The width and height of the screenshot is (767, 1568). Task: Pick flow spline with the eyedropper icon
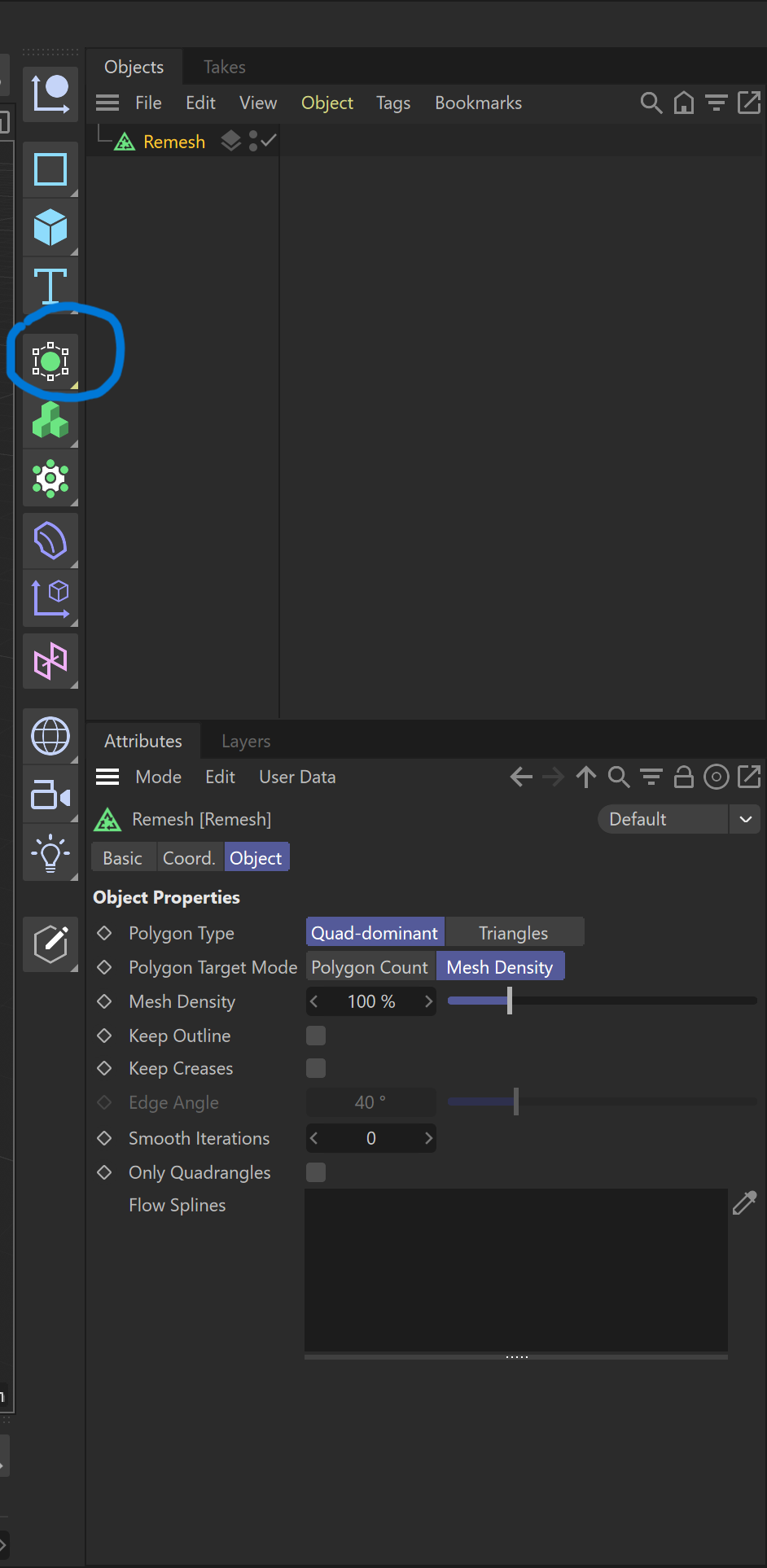[744, 1203]
